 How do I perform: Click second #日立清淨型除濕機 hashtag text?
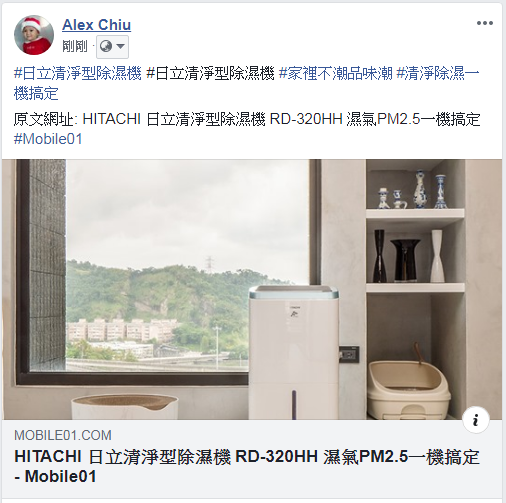coord(210,73)
